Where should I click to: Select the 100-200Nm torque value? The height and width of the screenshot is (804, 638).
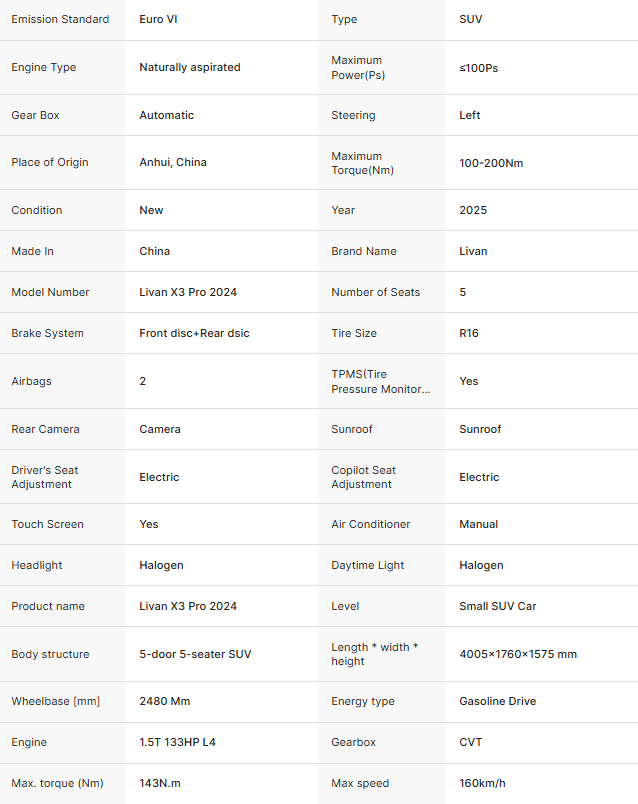[x=491, y=162]
